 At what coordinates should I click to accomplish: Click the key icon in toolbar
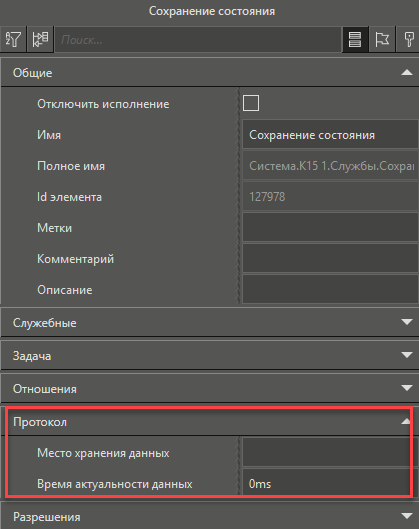408,39
